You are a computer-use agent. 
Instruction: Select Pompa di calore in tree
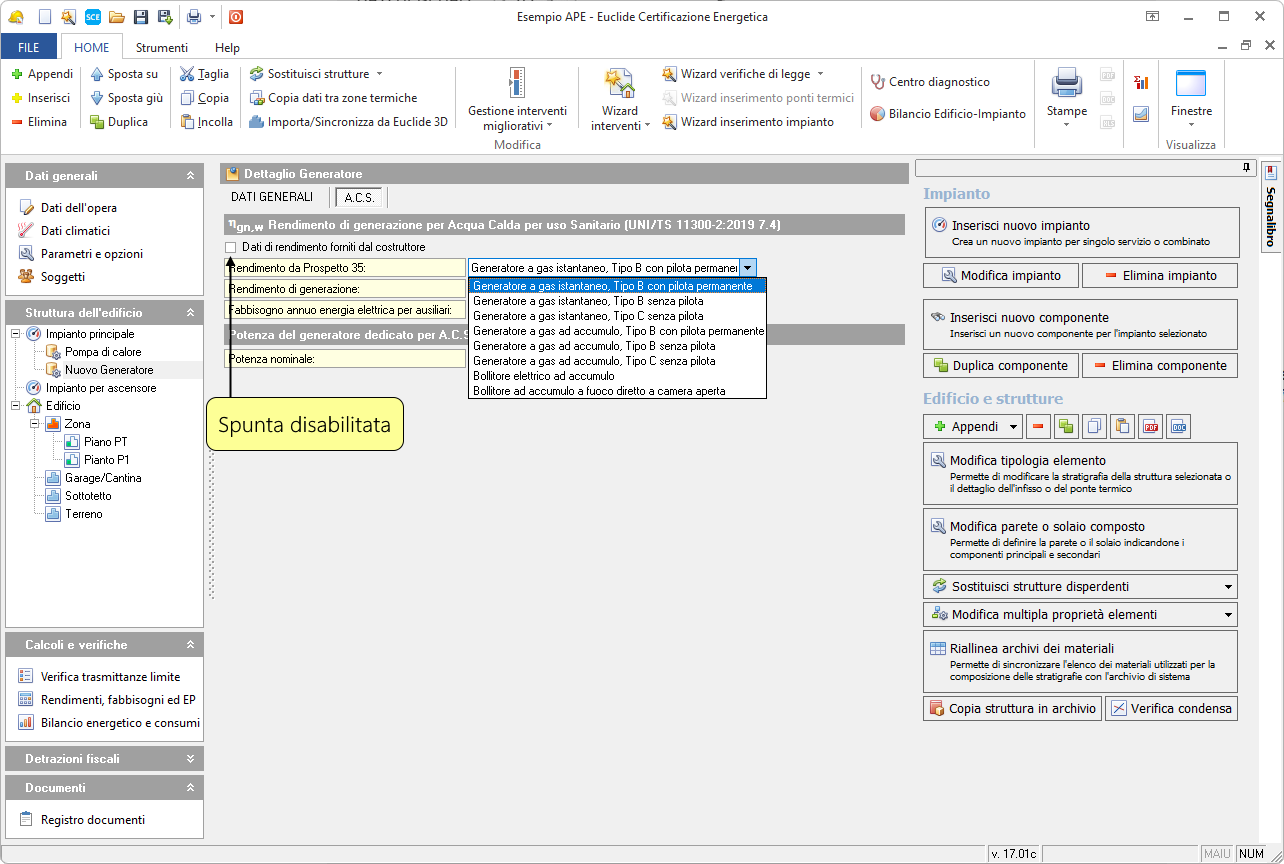coord(103,352)
